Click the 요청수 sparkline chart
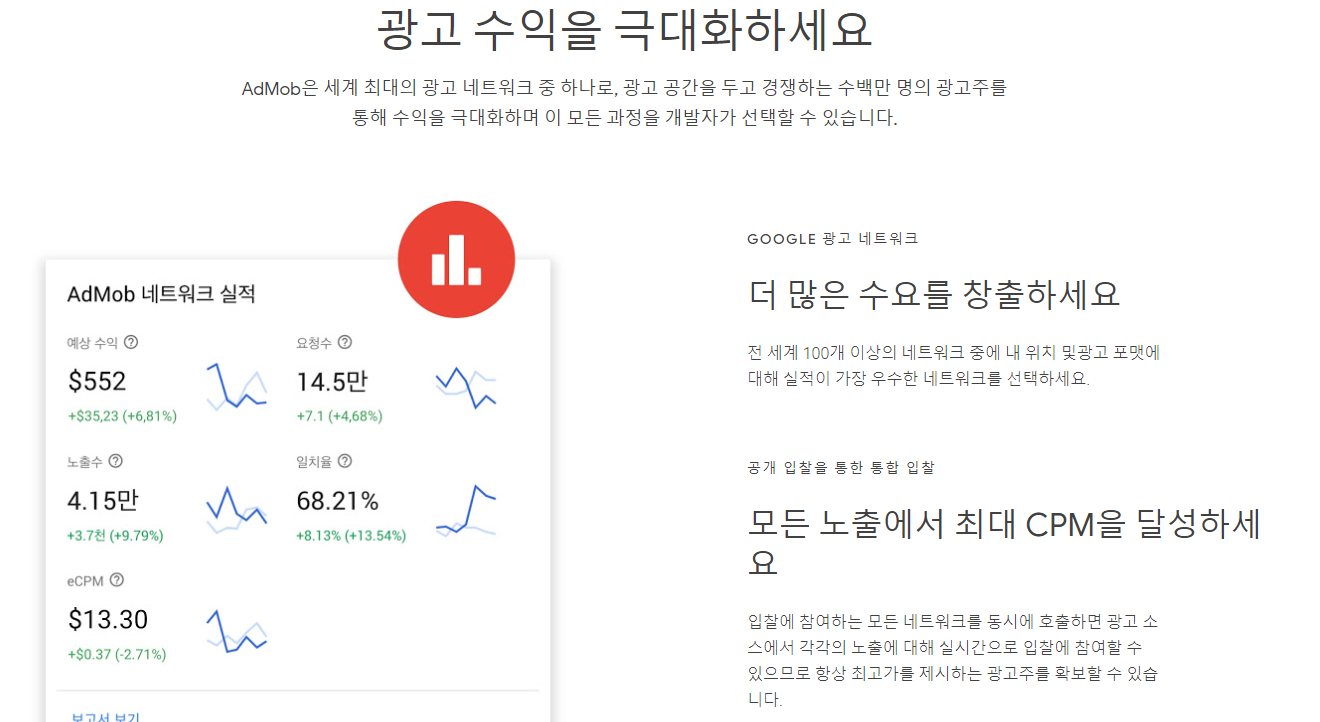The width and height of the screenshot is (1320, 722). tap(466, 388)
